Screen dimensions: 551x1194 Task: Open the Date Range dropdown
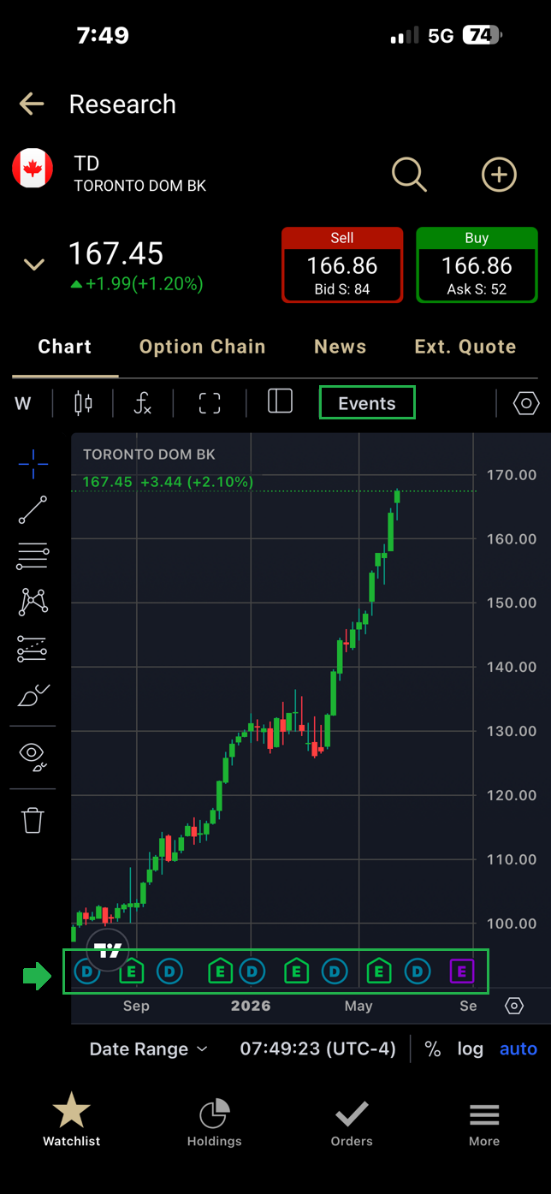pyautogui.click(x=148, y=1049)
